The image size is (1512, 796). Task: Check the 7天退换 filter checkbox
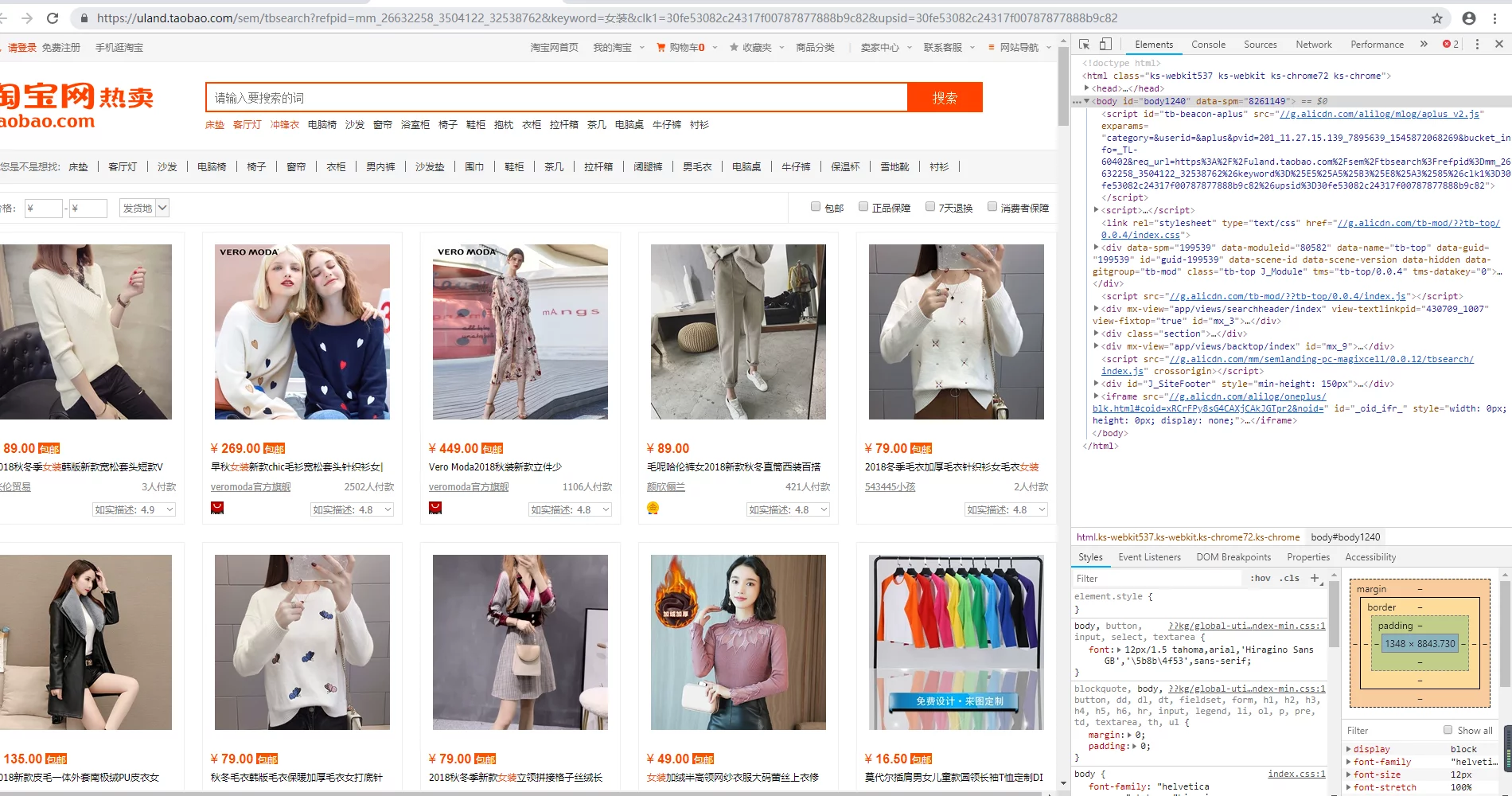click(x=930, y=207)
